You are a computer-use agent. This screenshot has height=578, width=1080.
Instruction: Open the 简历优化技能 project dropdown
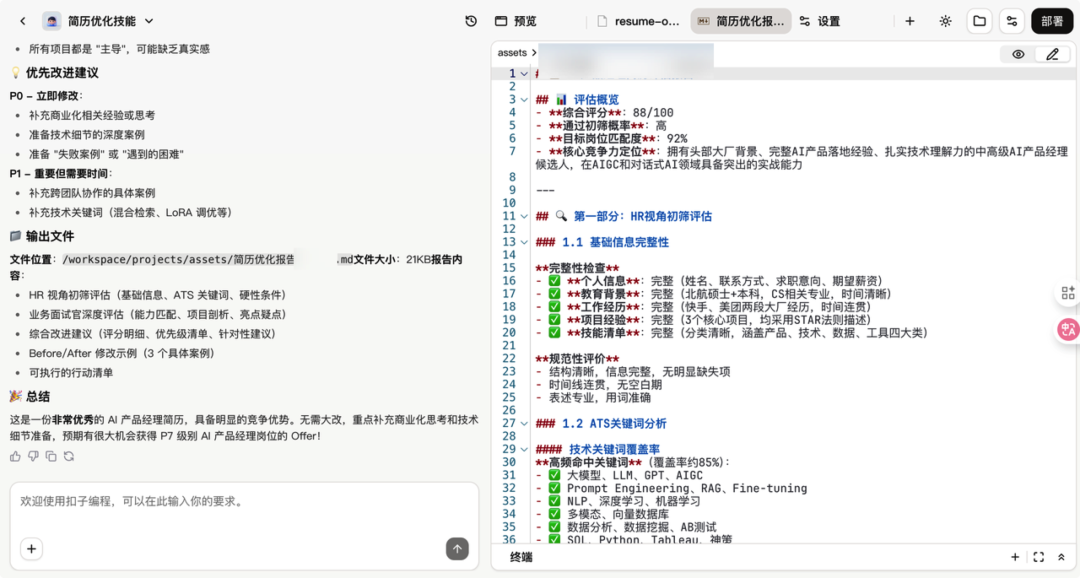click(149, 21)
